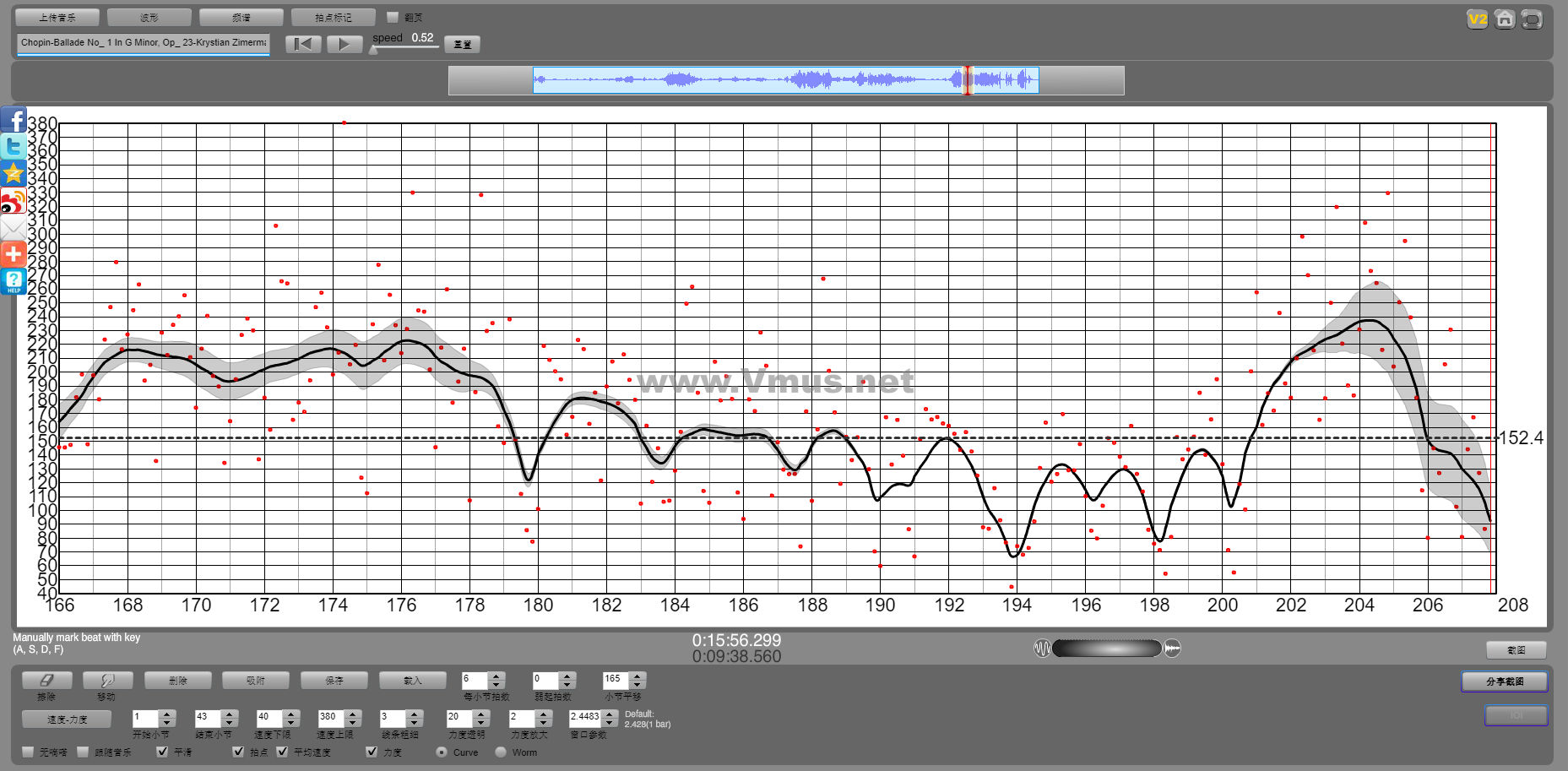Decrease 速度上限 value with down arrow

pyautogui.click(x=353, y=722)
